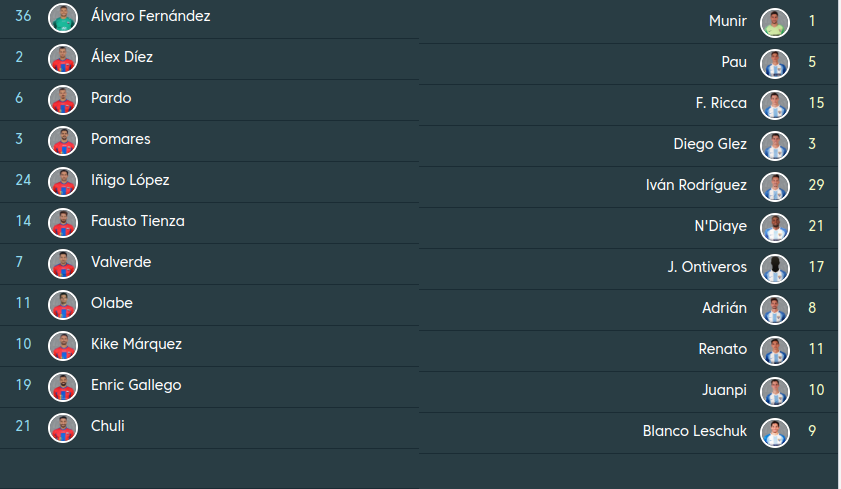The image size is (841, 489).
Task: Click the Pomares player name
Action: click(120, 139)
